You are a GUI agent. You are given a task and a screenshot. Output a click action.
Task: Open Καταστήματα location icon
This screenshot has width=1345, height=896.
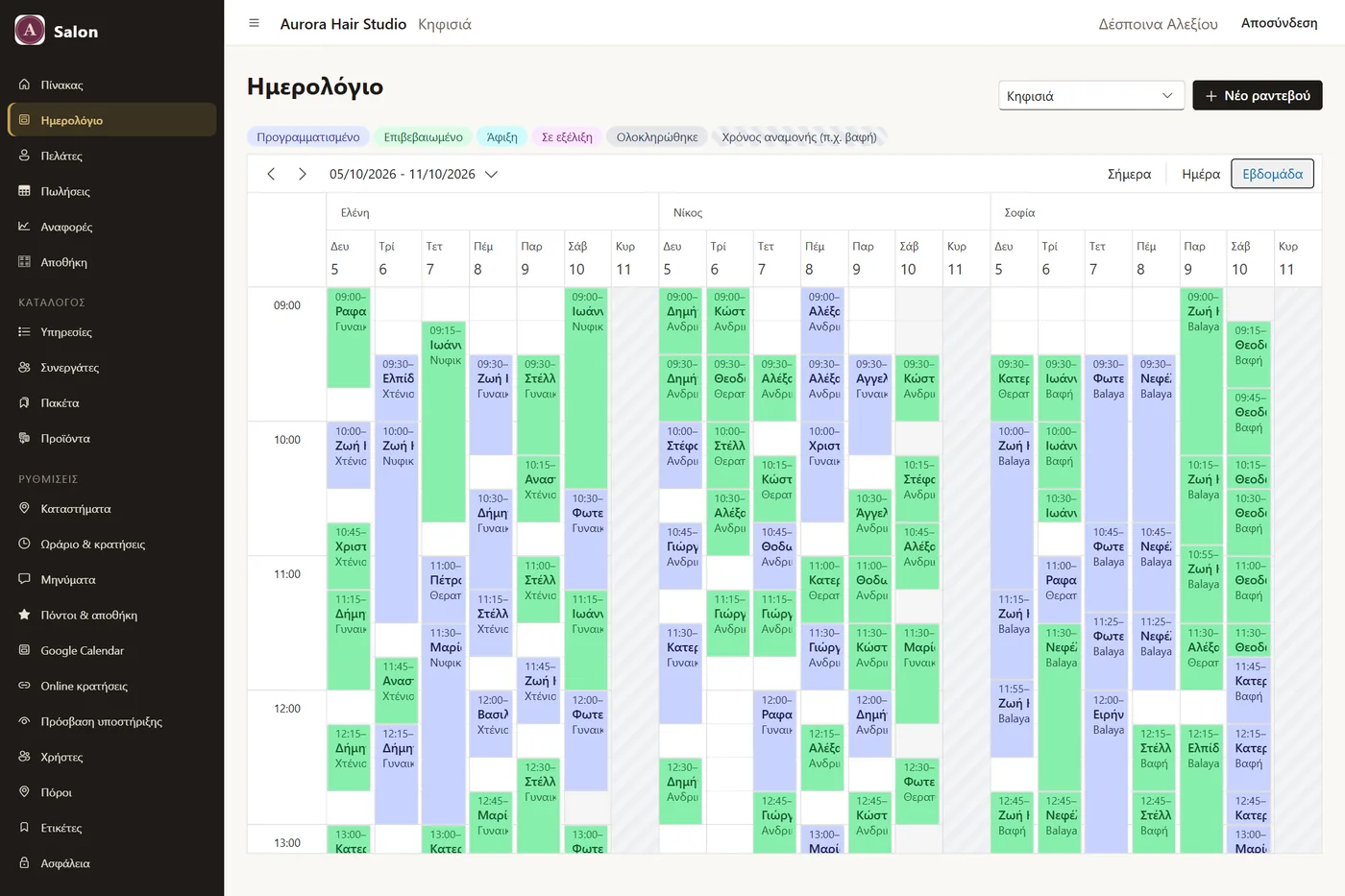click(24, 509)
